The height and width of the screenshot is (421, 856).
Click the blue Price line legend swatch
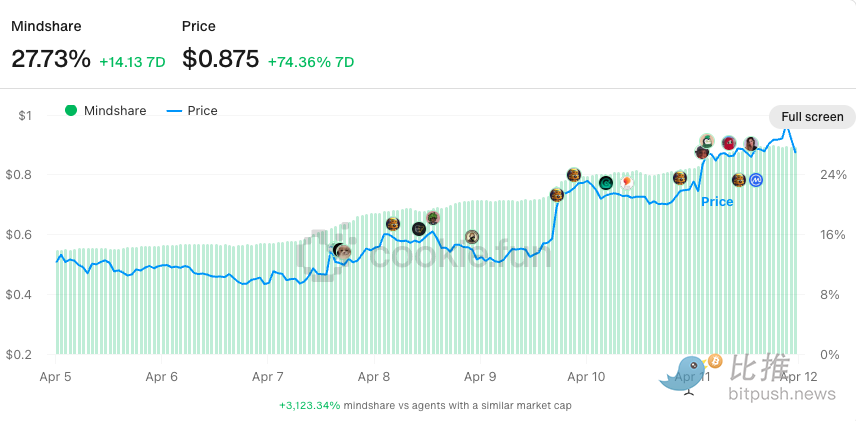pos(173,110)
